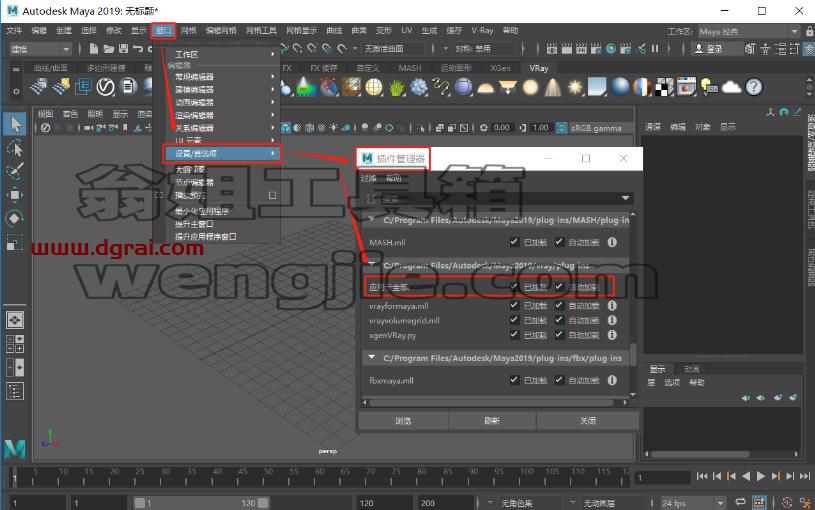Screen dimensions: 815x510
Task: Click the Undo arrow icon
Action: pos(138,48)
